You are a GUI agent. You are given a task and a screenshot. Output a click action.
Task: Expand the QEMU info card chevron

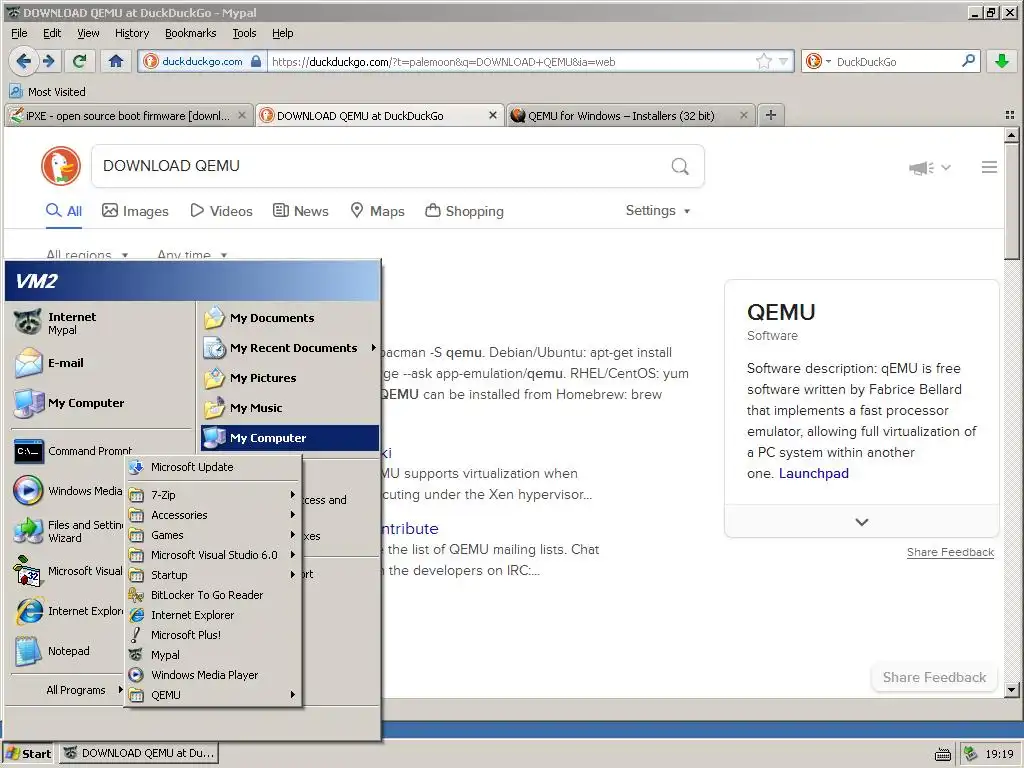point(861,522)
